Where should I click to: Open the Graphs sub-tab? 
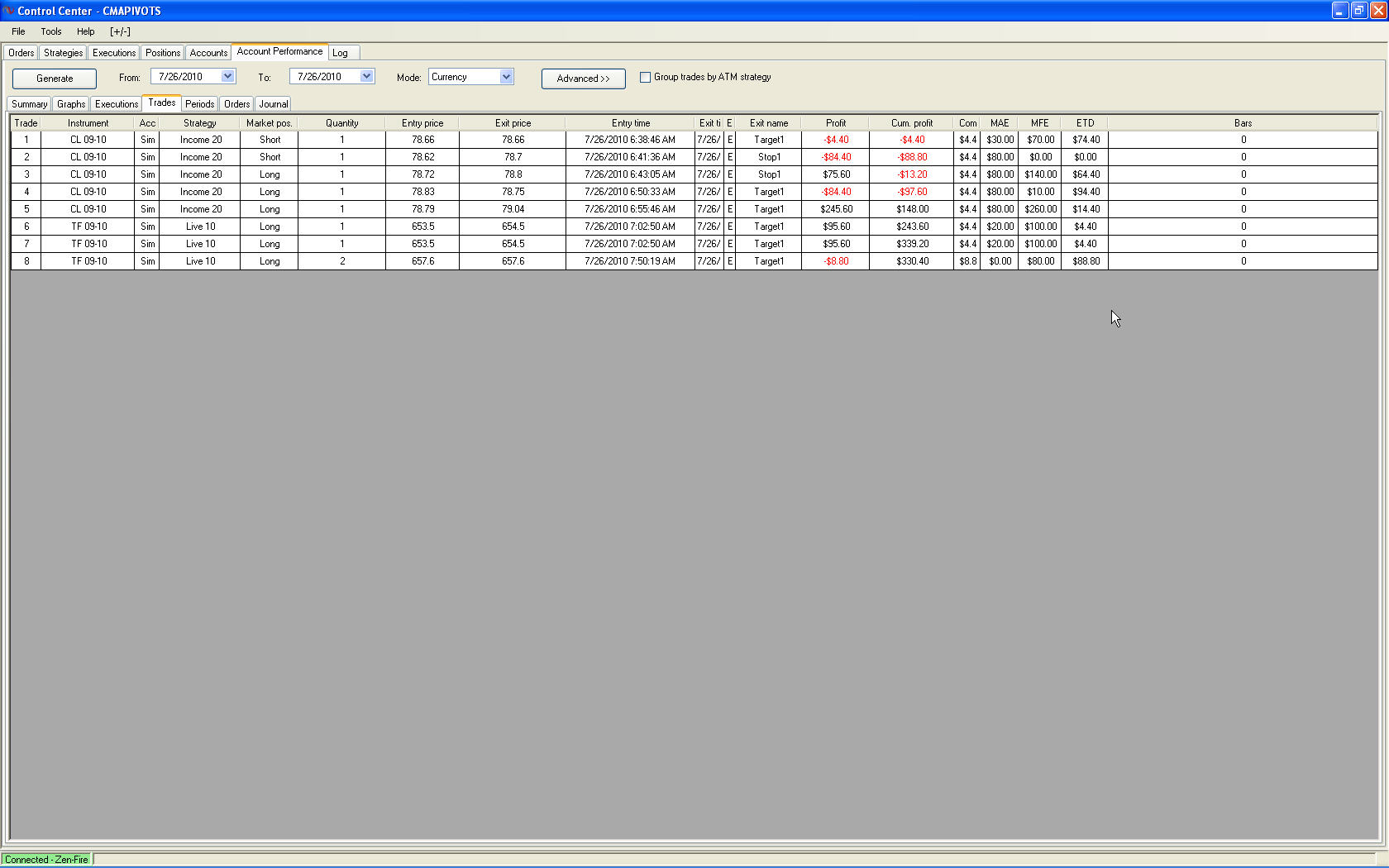71,104
